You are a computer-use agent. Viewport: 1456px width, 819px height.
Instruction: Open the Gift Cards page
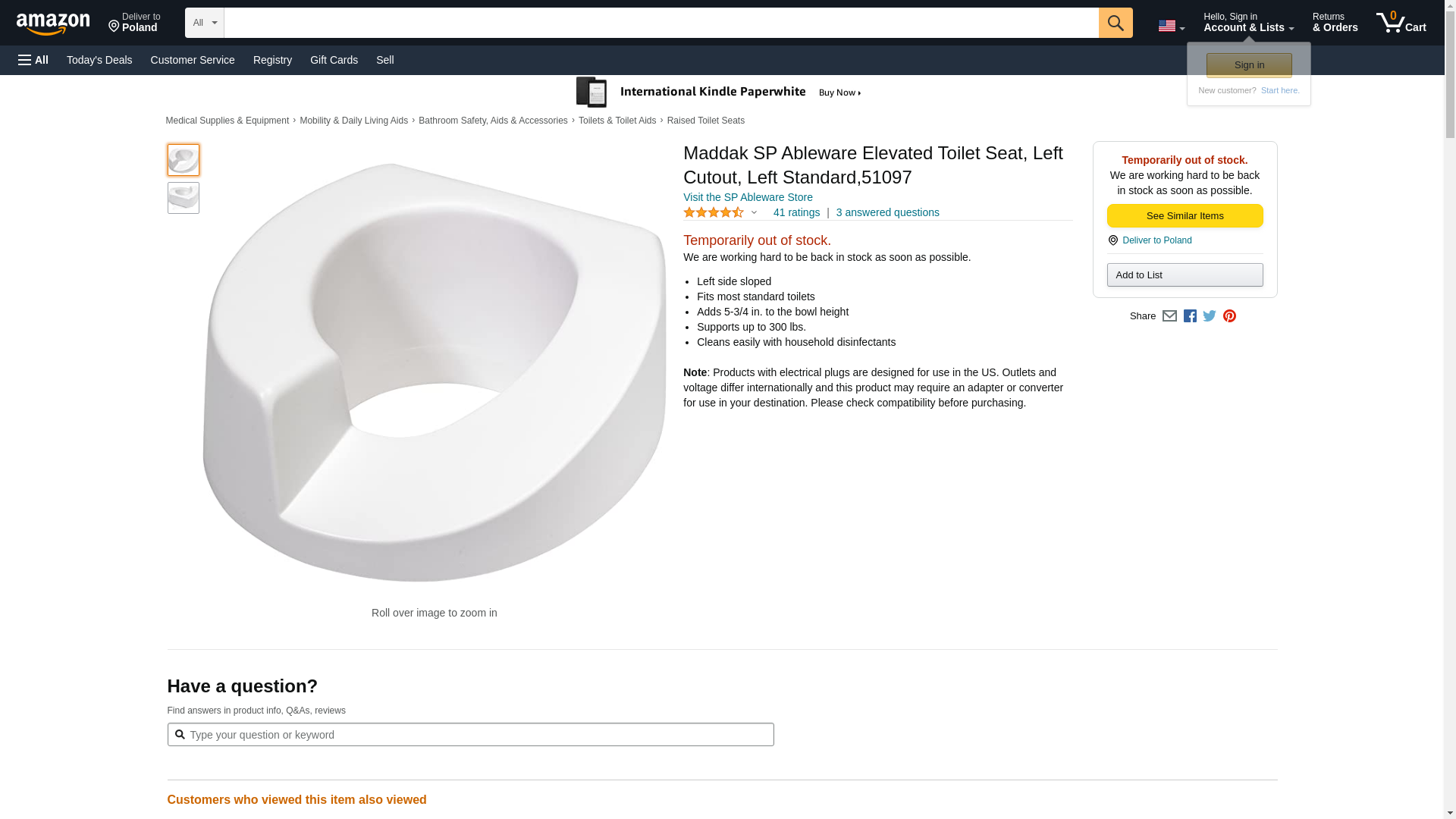tap(334, 60)
